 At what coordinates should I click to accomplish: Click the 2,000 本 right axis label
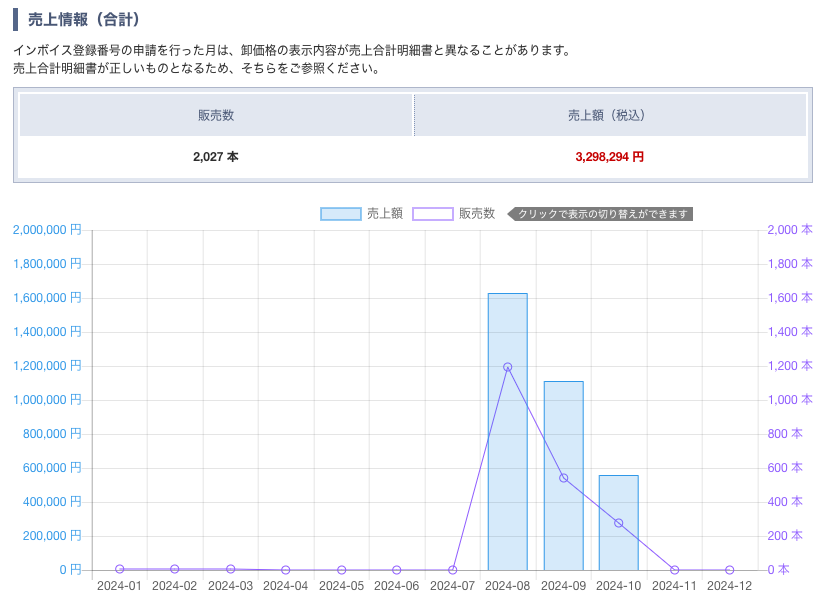point(790,230)
